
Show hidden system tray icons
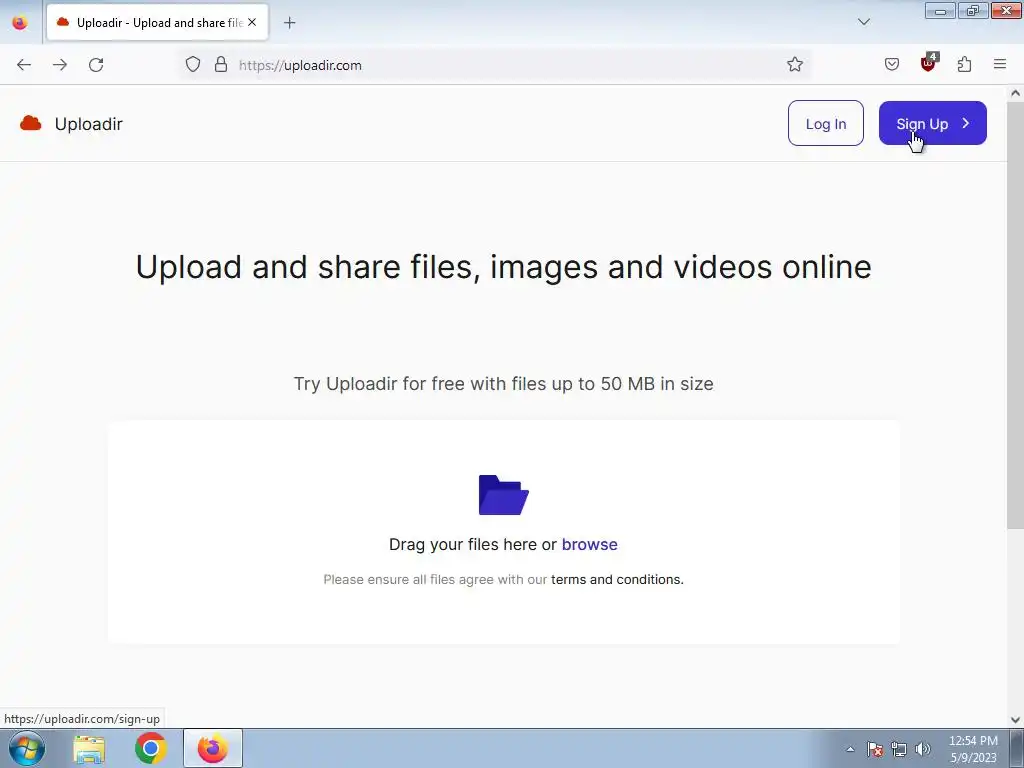(850, 749)
